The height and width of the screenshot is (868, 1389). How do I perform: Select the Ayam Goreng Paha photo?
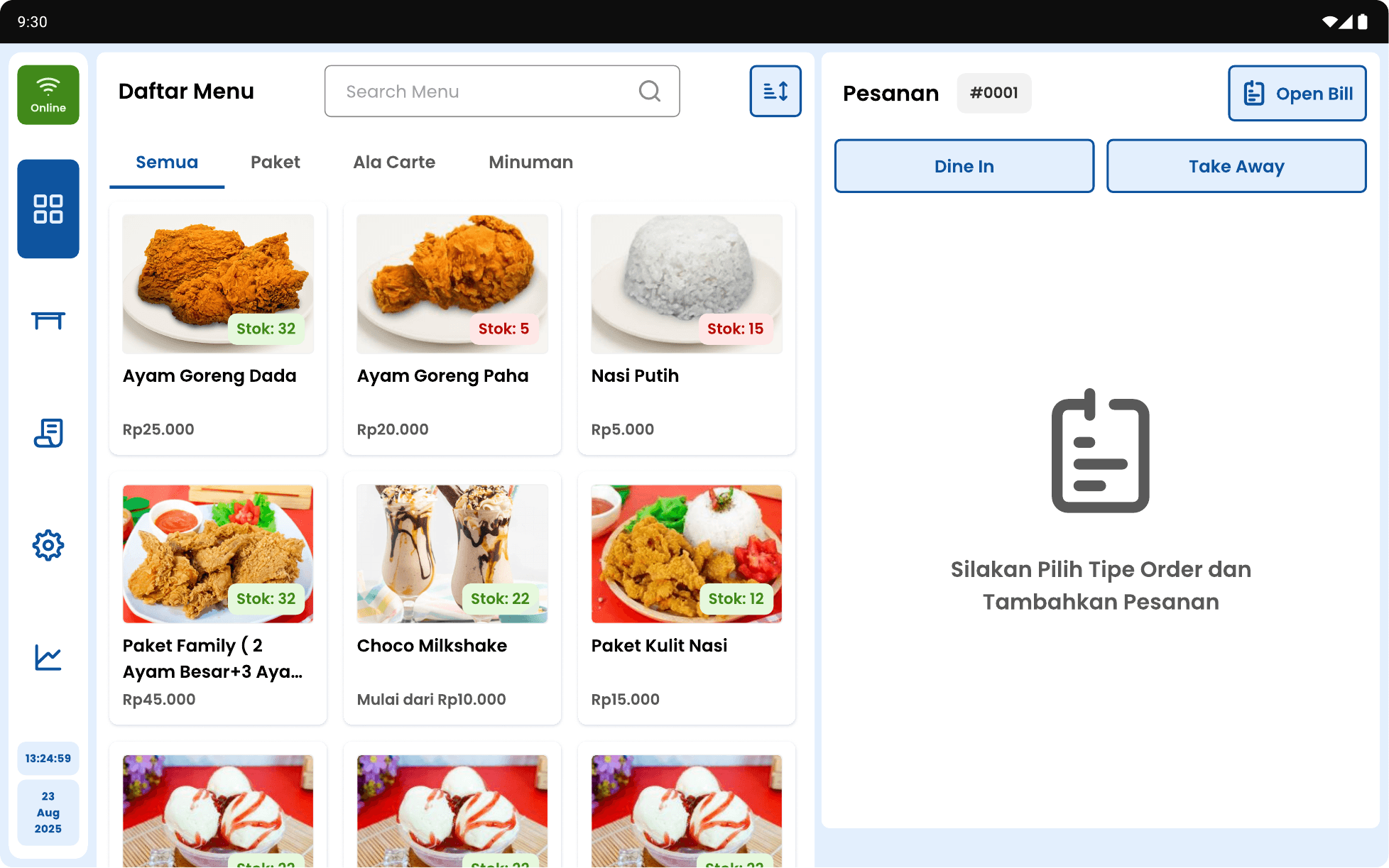click(x=452, y=284)
